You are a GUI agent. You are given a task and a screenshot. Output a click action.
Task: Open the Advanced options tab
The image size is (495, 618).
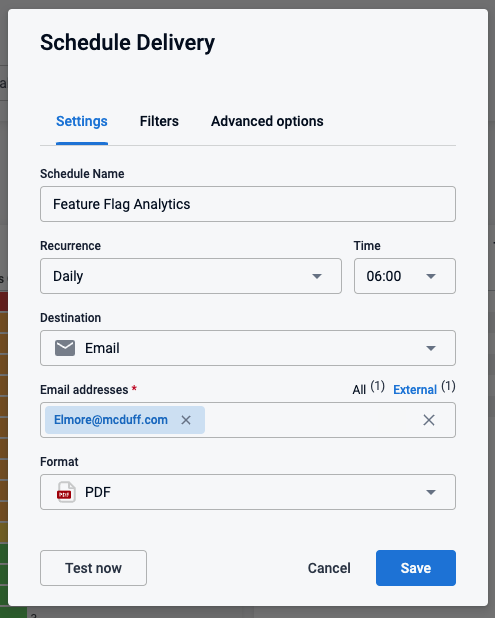coord(267,121)
